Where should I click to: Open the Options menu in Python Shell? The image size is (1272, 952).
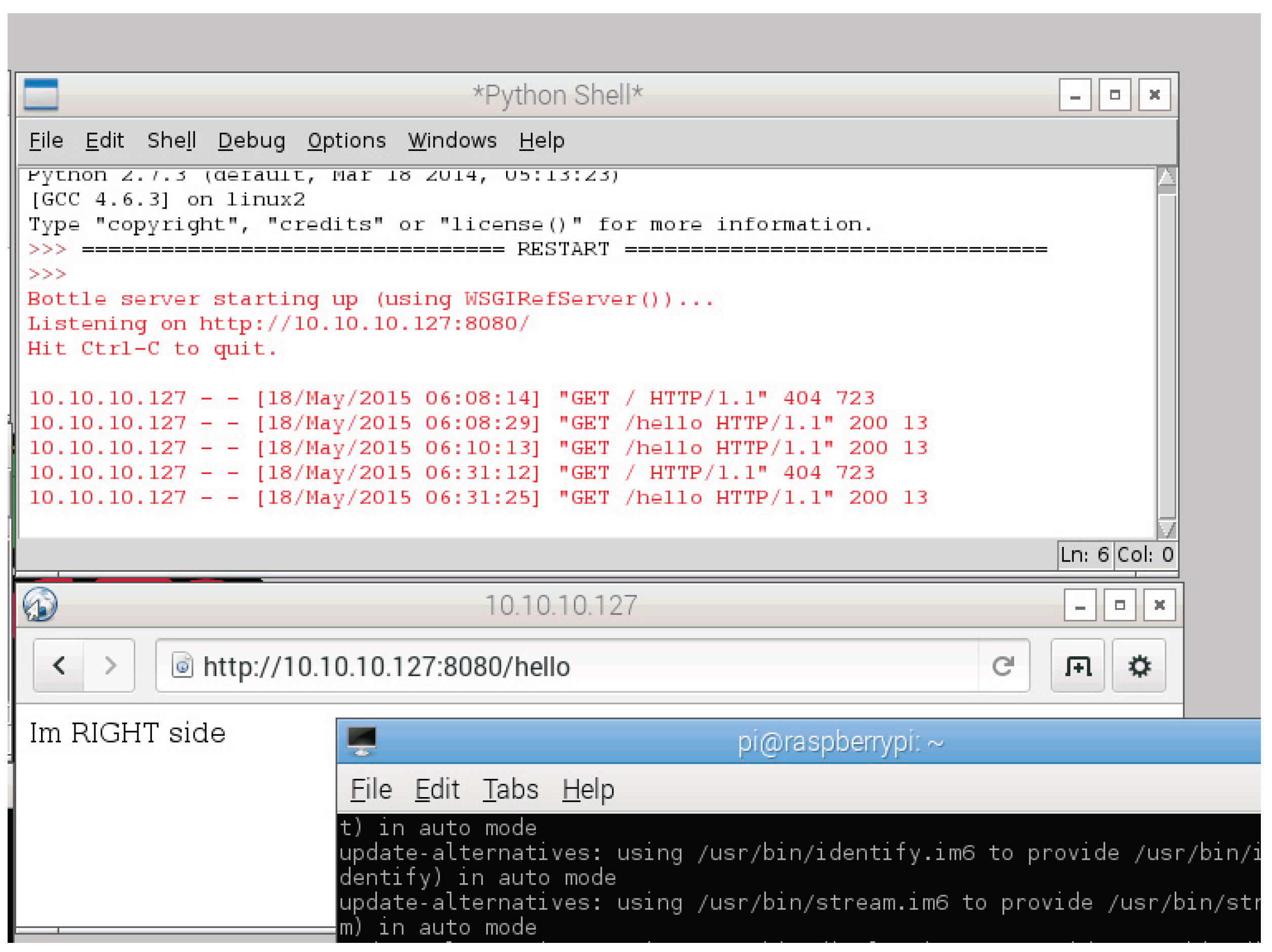point(346,140)
